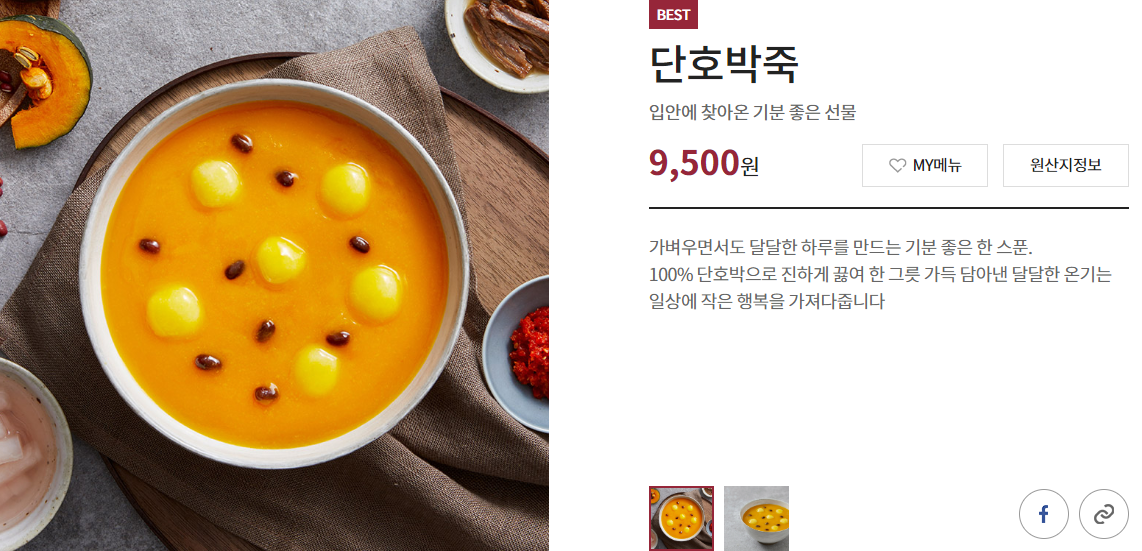Click the 9,500원 price text
Viewport: 1142px width, 551px height.
704,164
